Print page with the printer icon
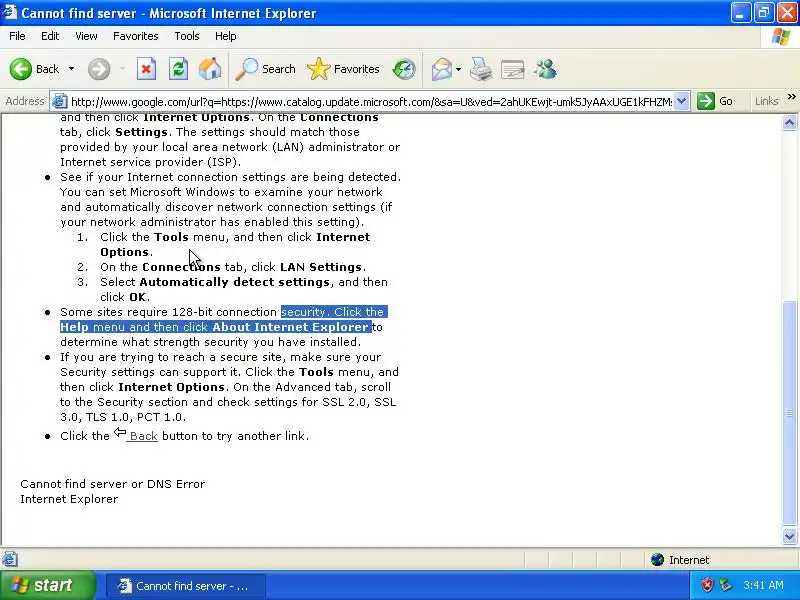The height and width of the screenshot is (600, 800). [x=481, y=69]
